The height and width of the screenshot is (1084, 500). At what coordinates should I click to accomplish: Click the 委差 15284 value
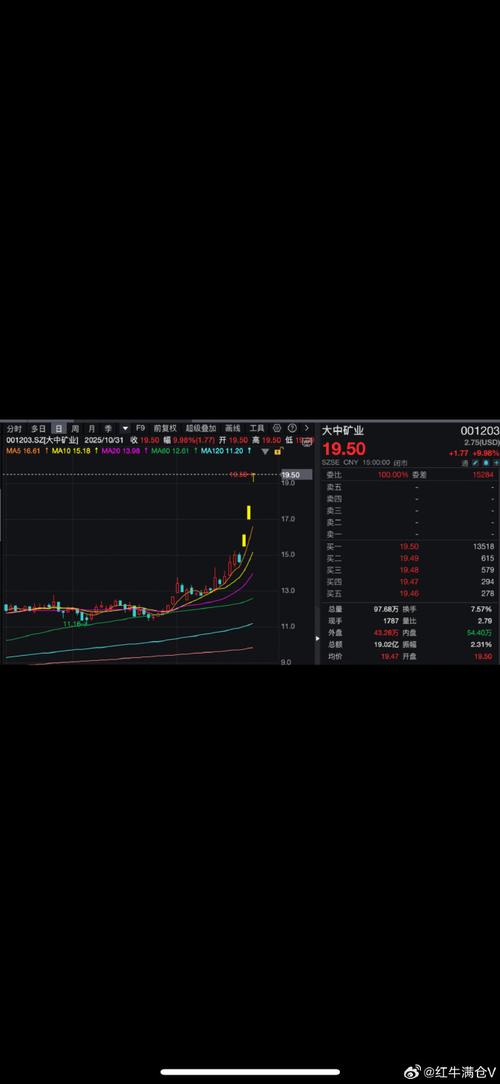[483, 475]
